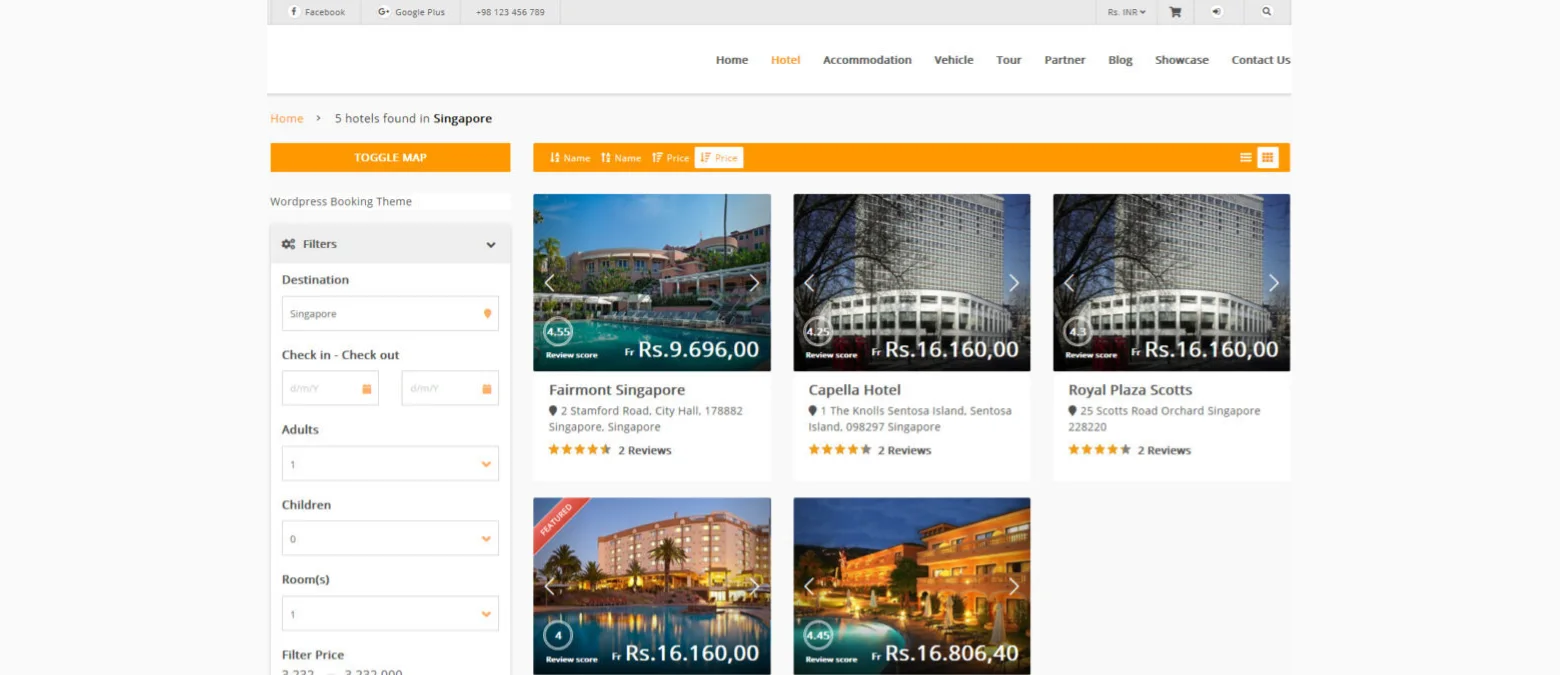Image resolution: width=1560 pixels, height=675 pixels.
Task: Open the check-in calendar icon
Action: [x=367, y=388]
